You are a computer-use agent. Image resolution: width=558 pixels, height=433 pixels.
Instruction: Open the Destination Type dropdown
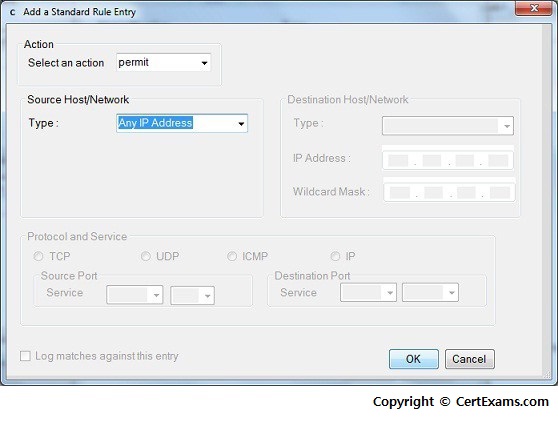point(448,126)
